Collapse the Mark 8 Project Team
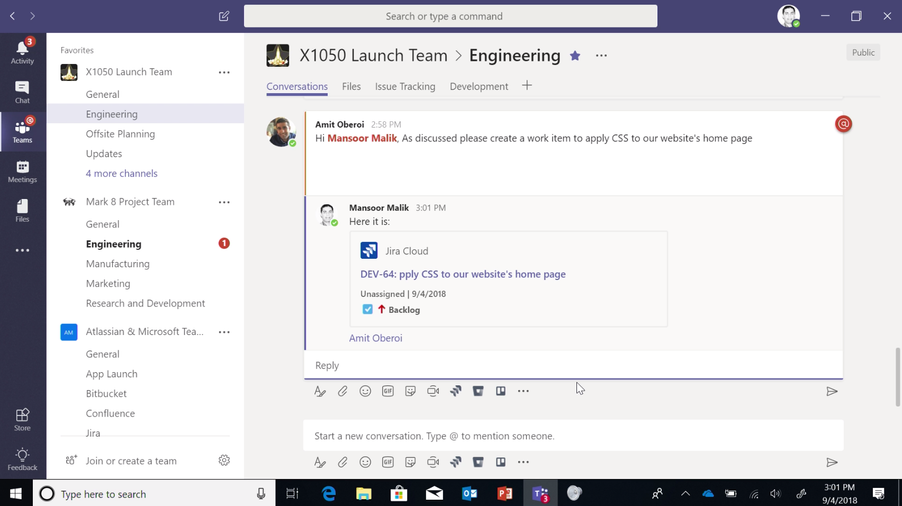 (x=130, y=202)
